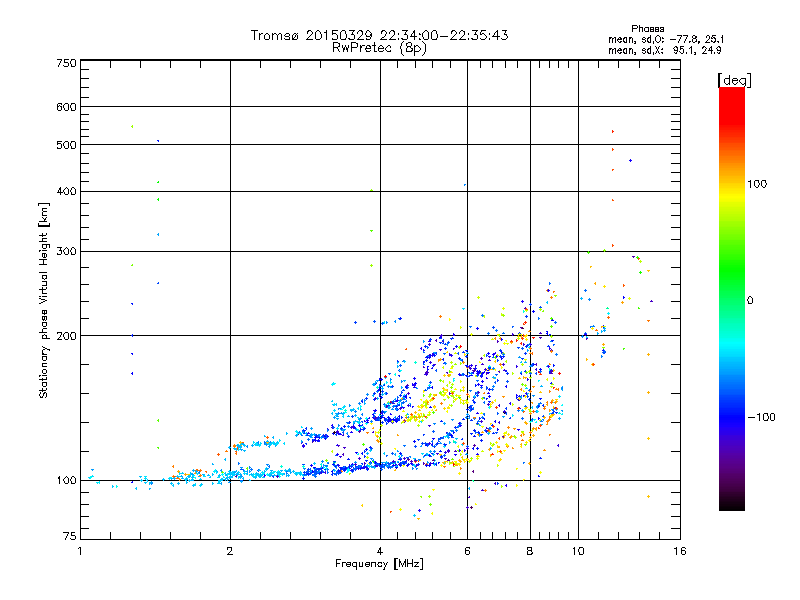Screen dimensions: 800x600
Task: Click the 'Stationary phase Virtual Height [km]' axis title
Action: click(x=44, y=301)
